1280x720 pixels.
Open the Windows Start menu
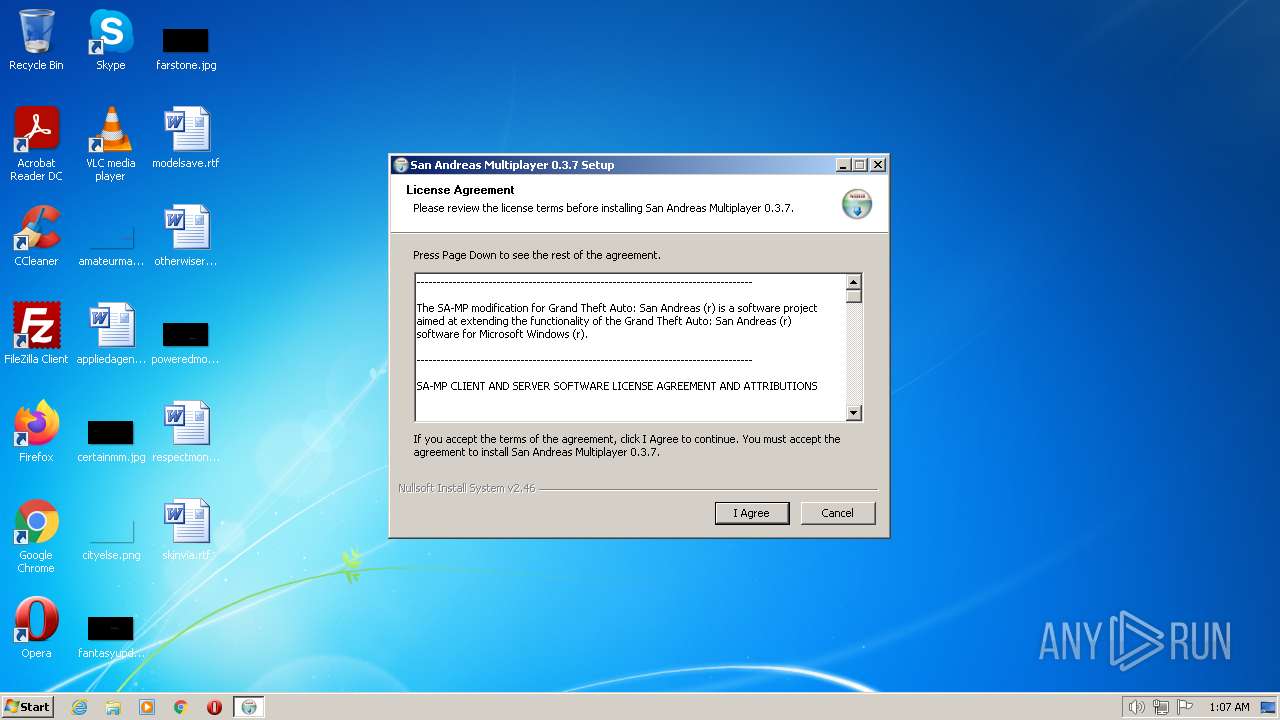click(27, 706)
